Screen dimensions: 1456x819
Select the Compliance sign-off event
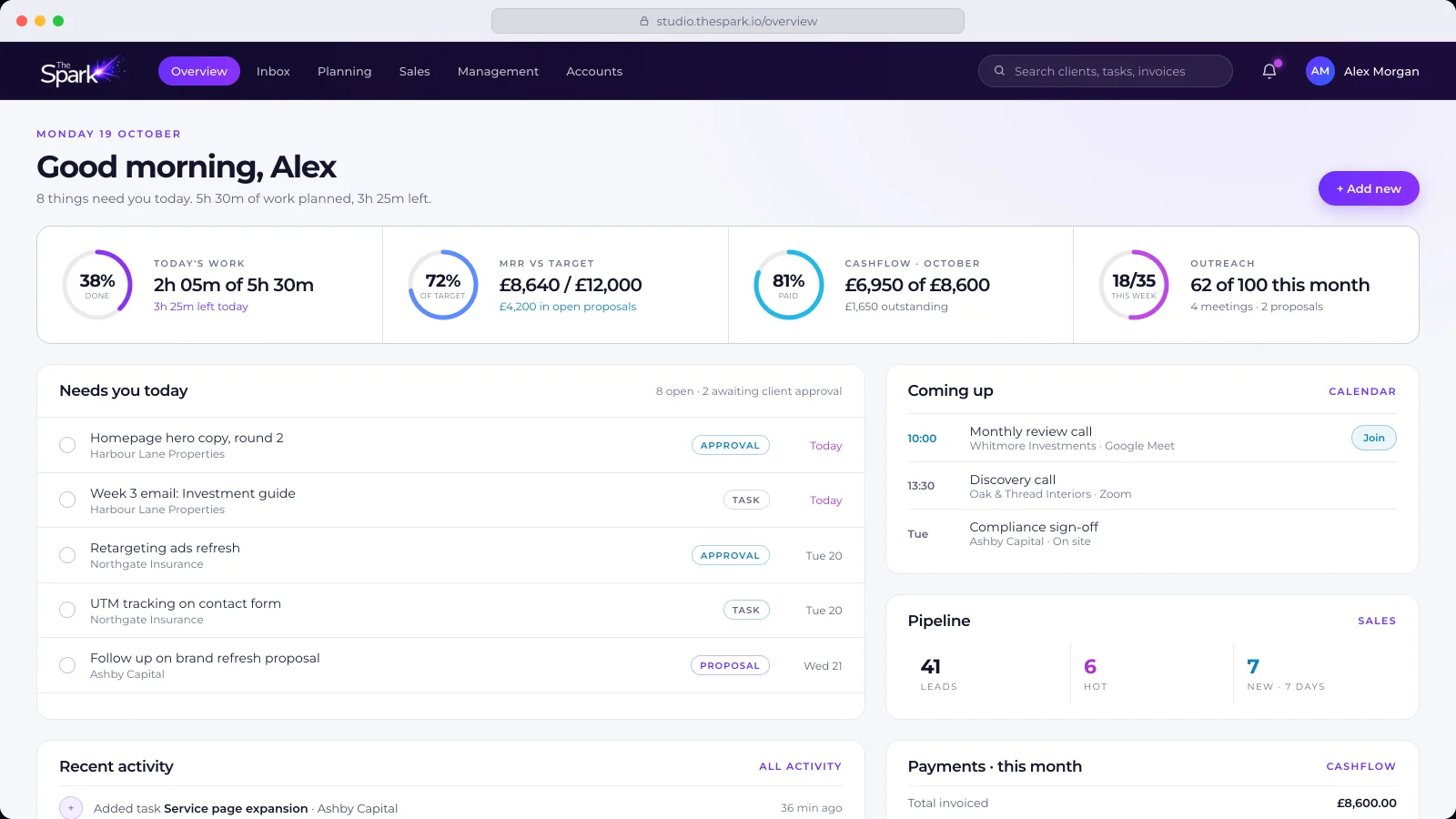(1151, 533)
